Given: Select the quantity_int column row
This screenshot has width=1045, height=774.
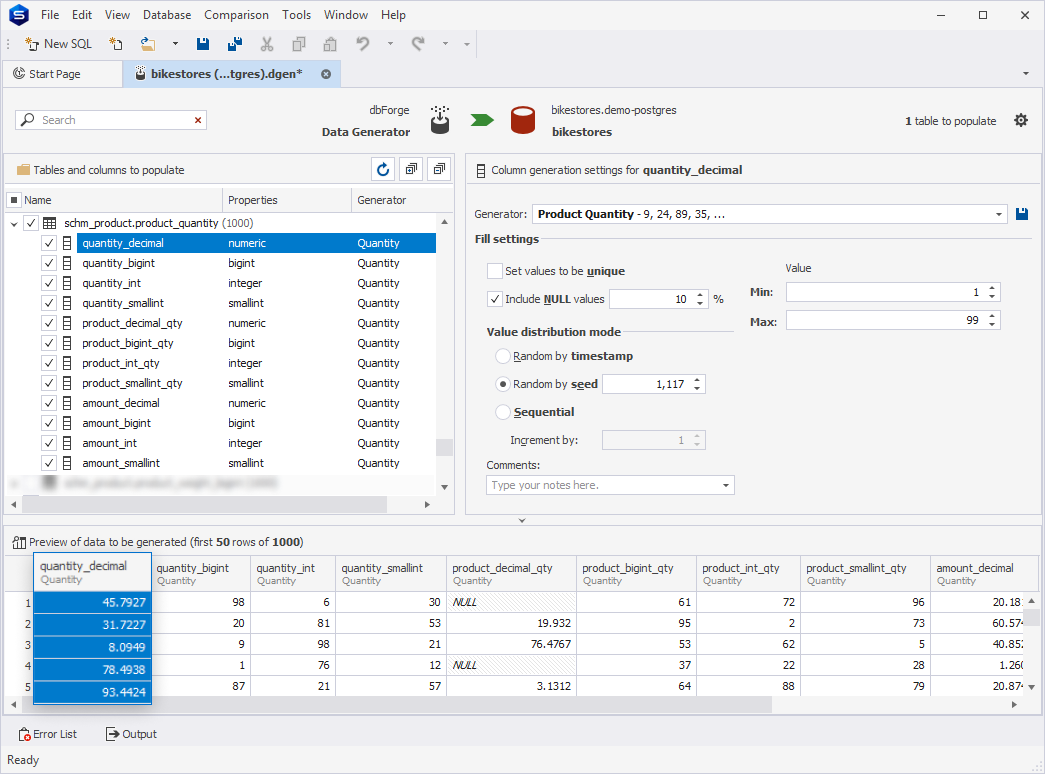Looking at the screenshot, I should (x=257, y=283).
